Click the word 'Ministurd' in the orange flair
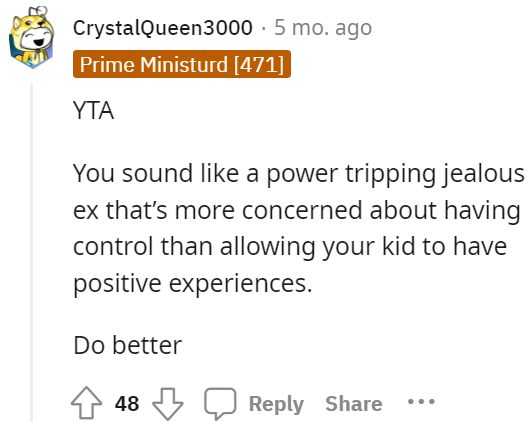The height and width of the screenshot is (422, 531). (x=184, y=64)
